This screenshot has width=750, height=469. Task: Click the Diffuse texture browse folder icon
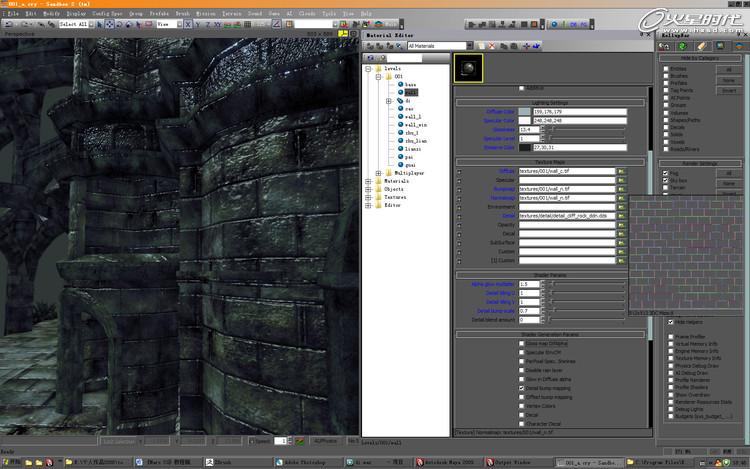point(621,171)
